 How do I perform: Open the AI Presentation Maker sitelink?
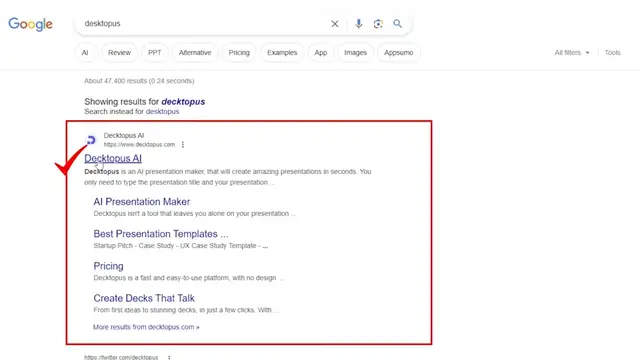[142, 202]
